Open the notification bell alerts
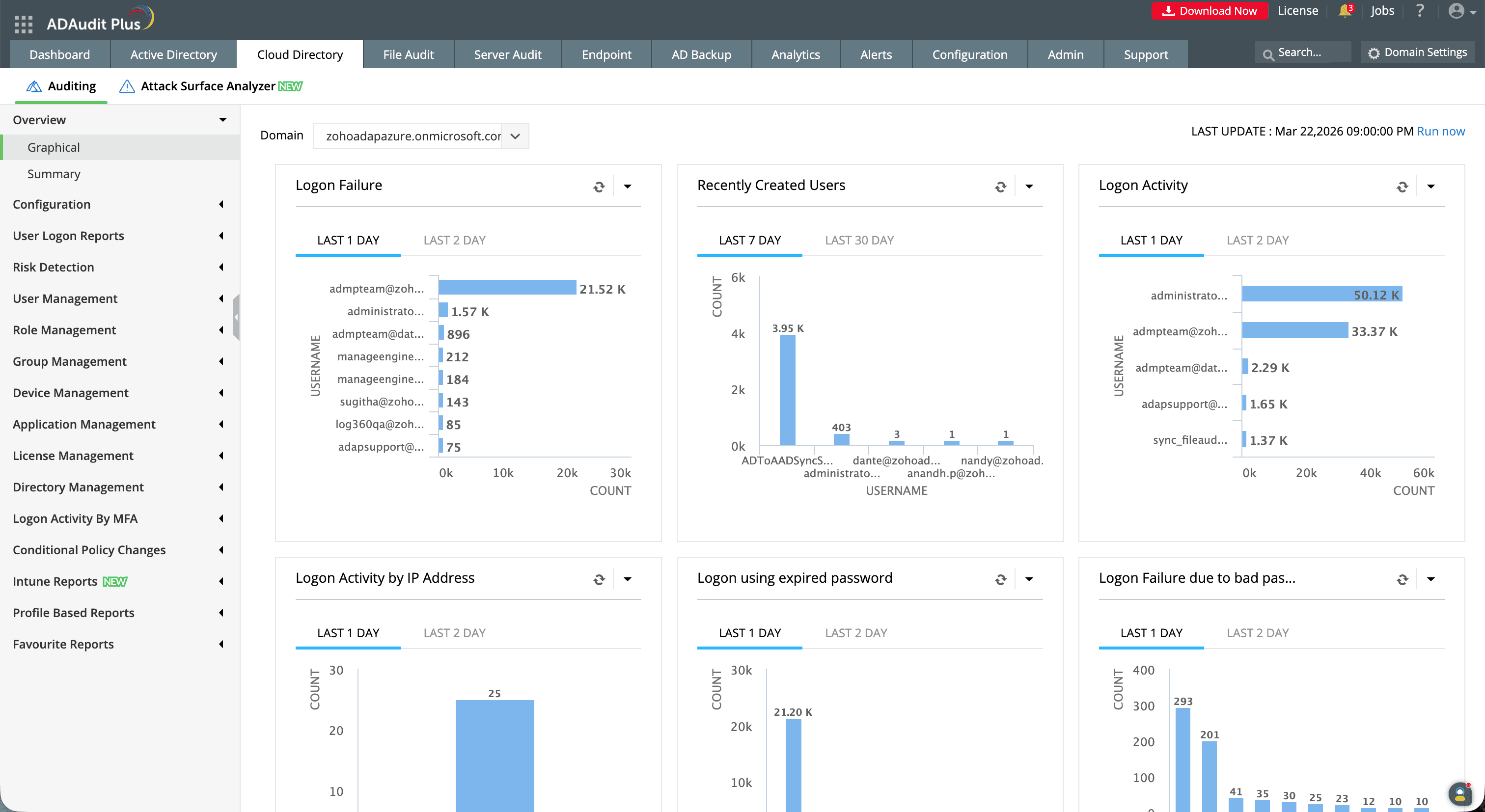The height and width of the screenshot is (812, 1485). click(x=1345, y=10)
